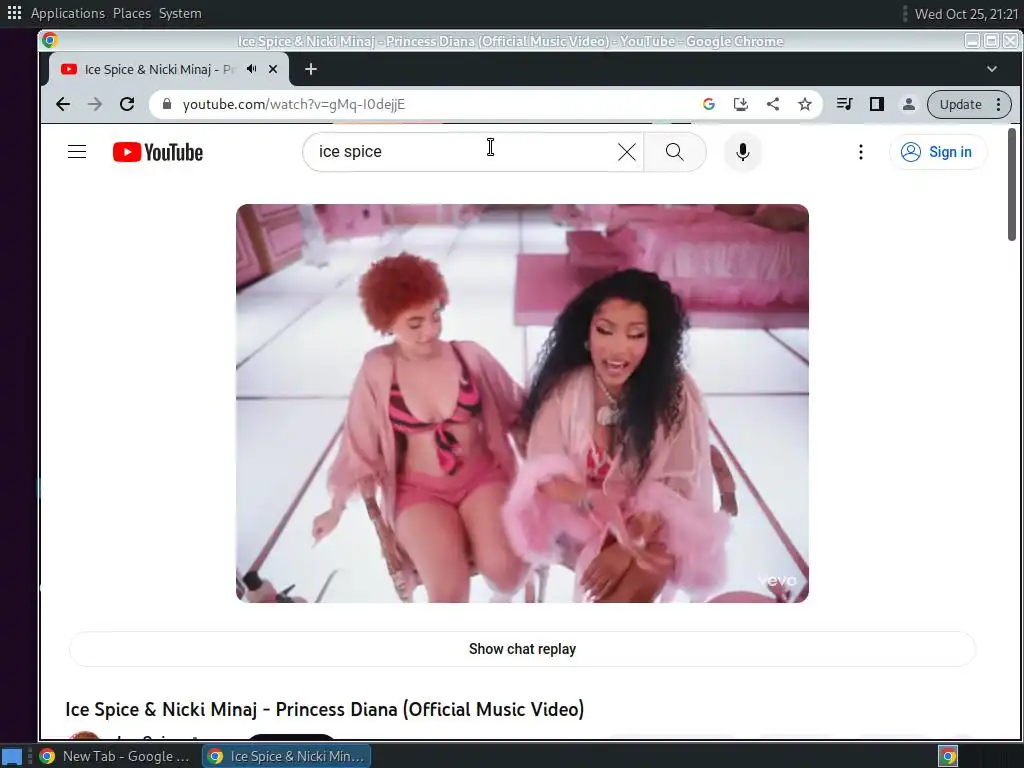The height and width of the screenshot is (768, 1024).
Task: Clear the search query with the X
Action: tap(626, 152)
